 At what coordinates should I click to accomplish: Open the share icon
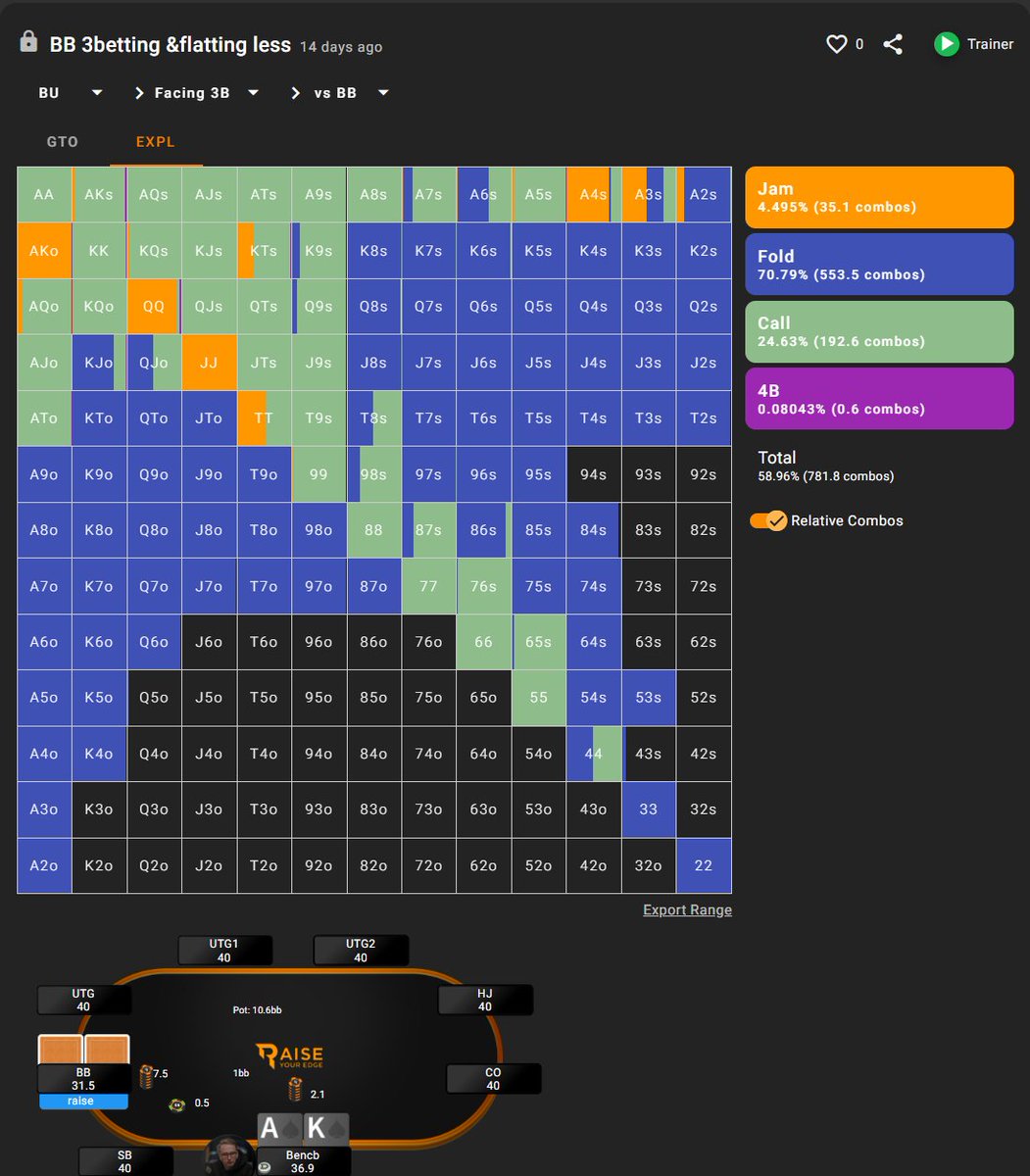pos(893,43)
